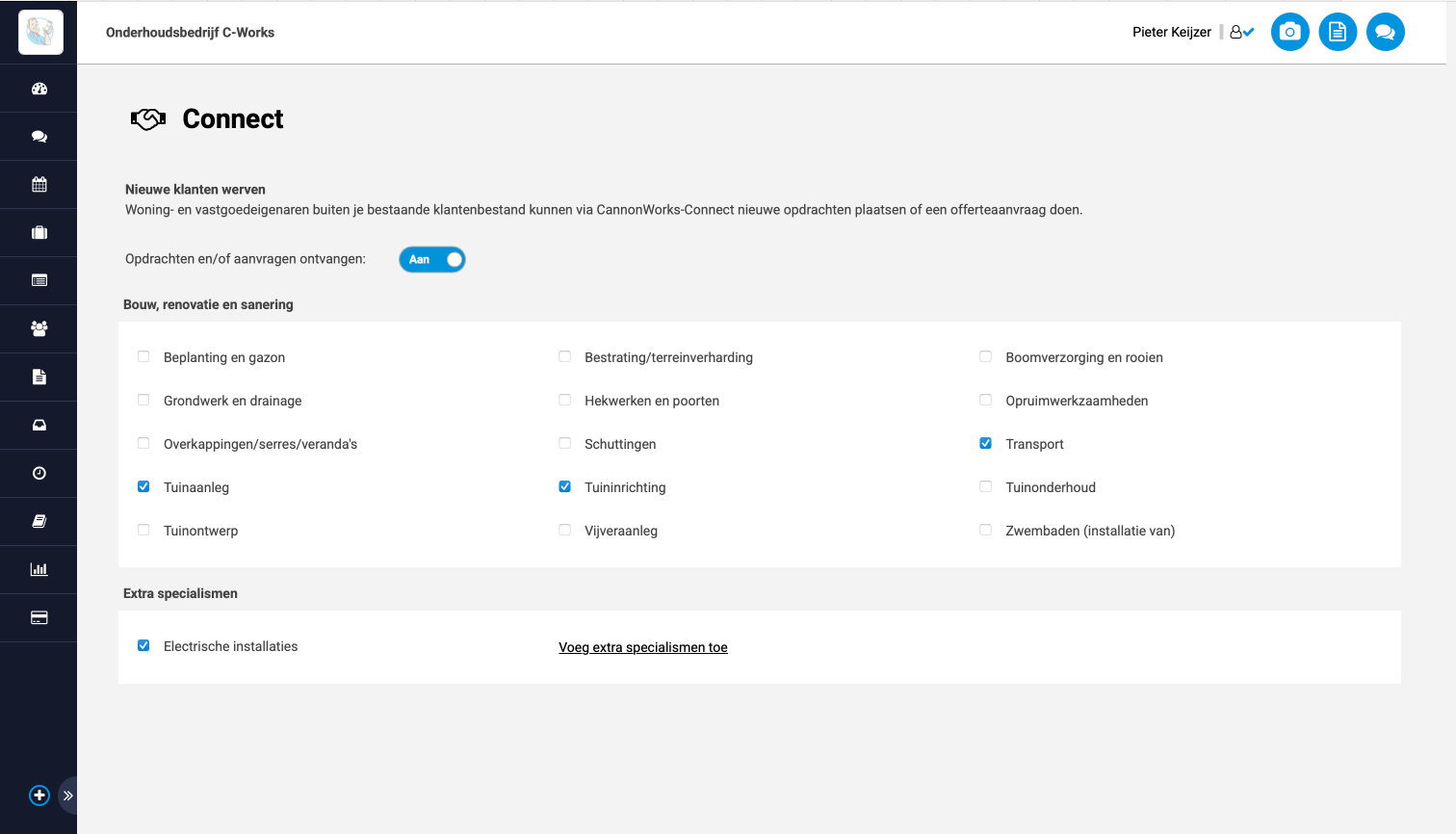Screen dimensions: 1456x834
Task: Check the Tuinonderhoud checkbox
Action: pos(985,486)
